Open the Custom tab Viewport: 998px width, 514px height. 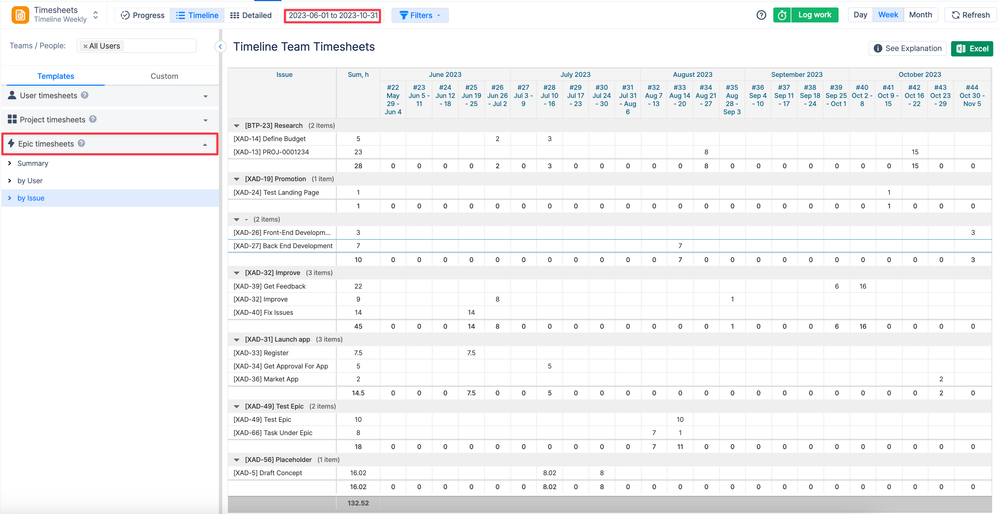pos(164,76)
